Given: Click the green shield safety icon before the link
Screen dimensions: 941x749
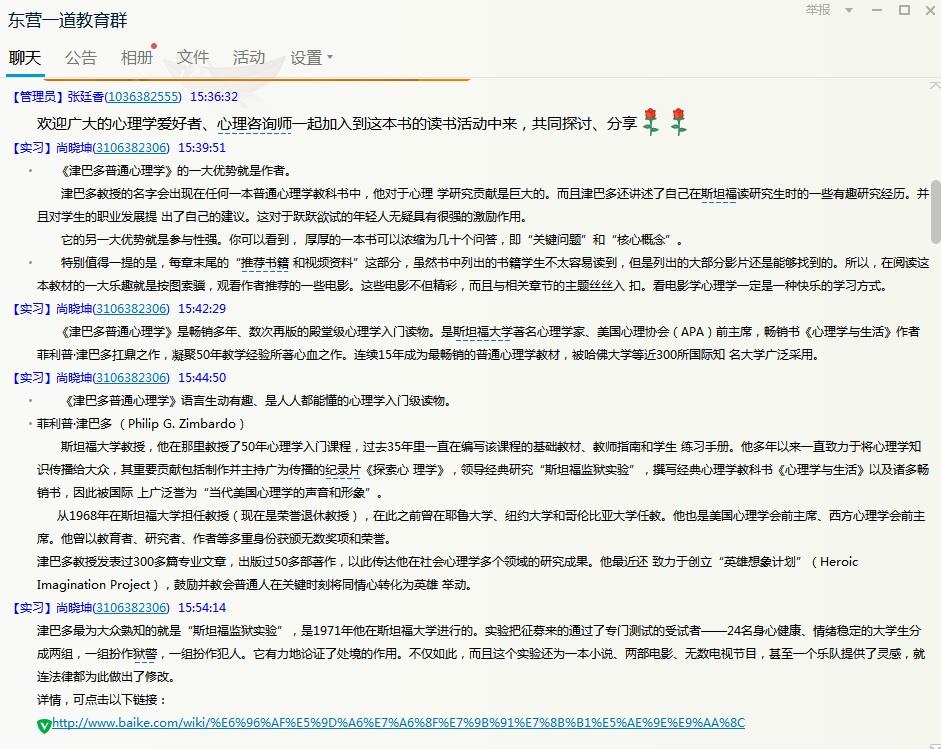Looking at the screenshot, I should click(44, 725).
